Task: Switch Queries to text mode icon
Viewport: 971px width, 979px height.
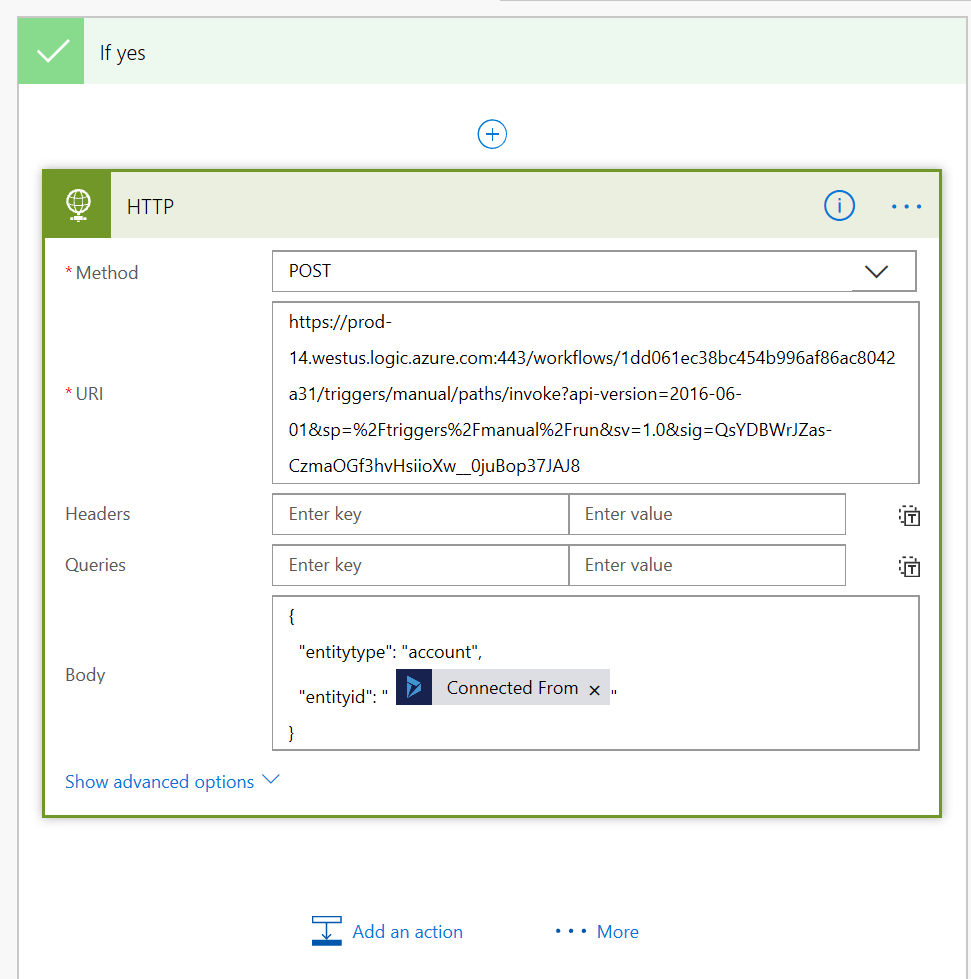Action: 908,567
